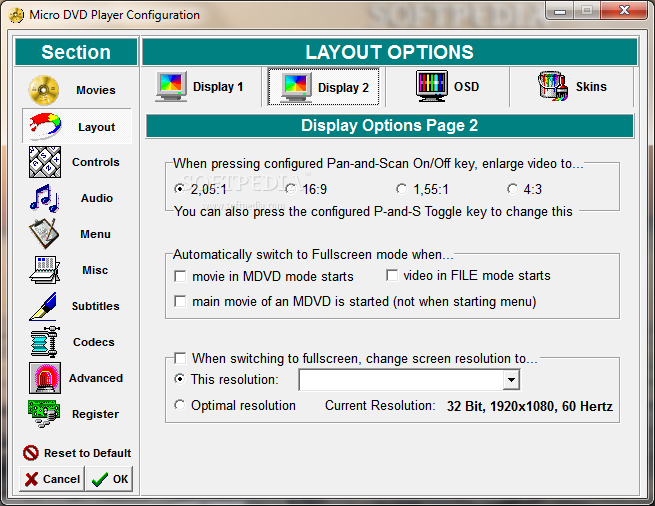Click the Display 1 monitor icon
Screen dimensions: 655x506
(171, 86)
